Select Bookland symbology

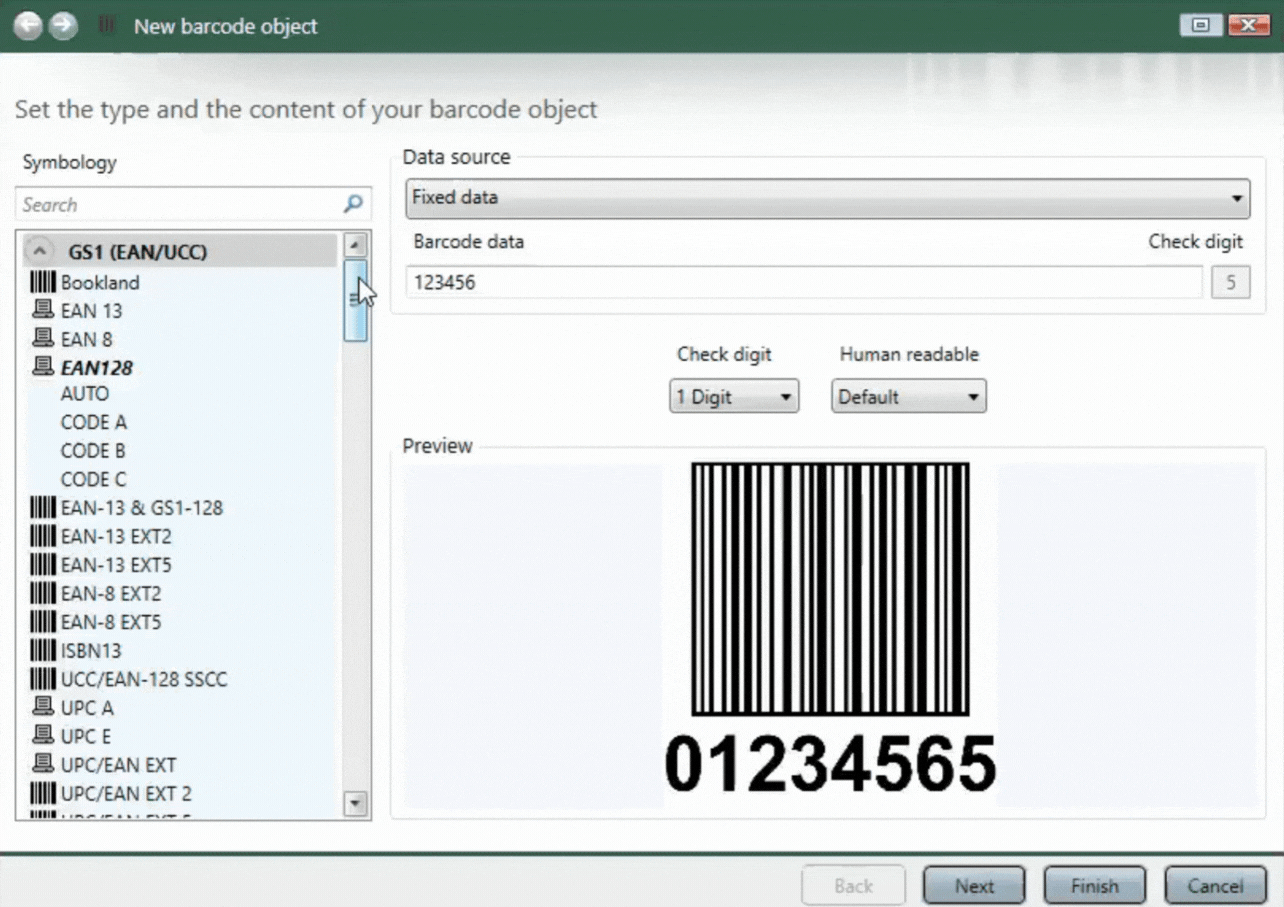pyautogui.click(x=100, y=282)
